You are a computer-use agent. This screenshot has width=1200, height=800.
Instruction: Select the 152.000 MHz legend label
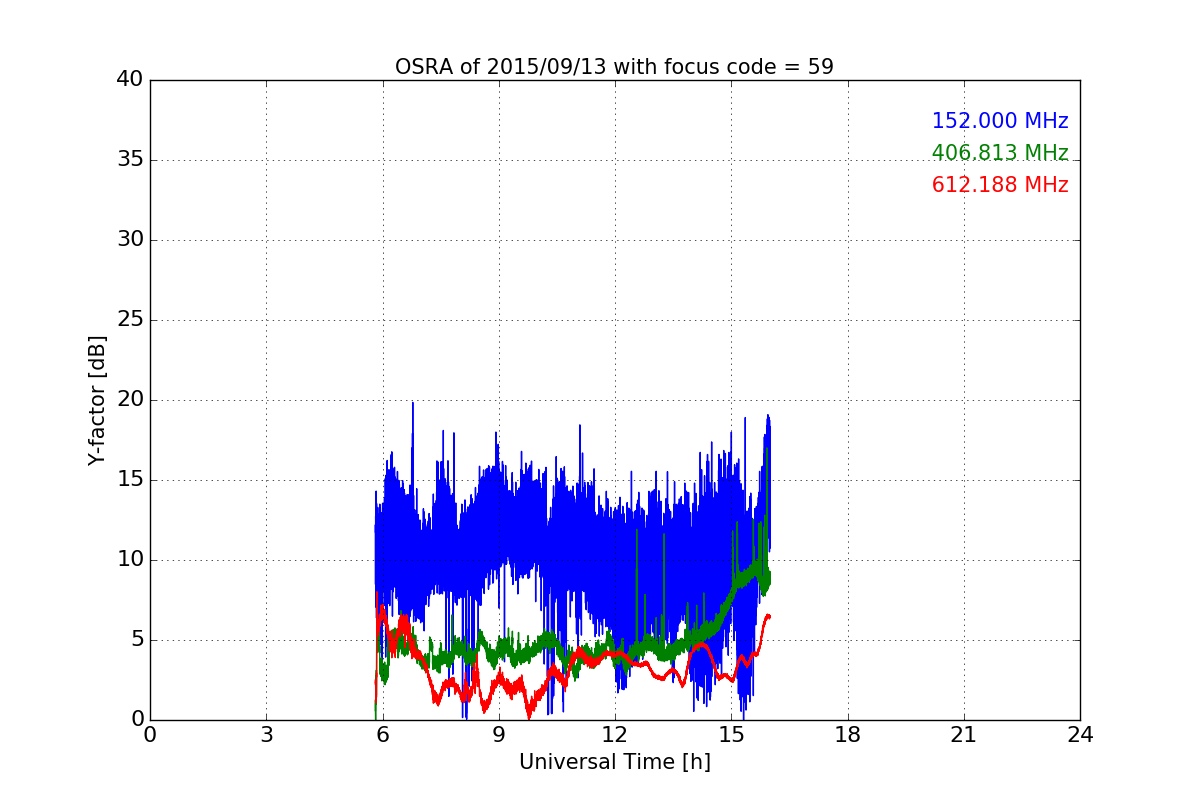1000,121
